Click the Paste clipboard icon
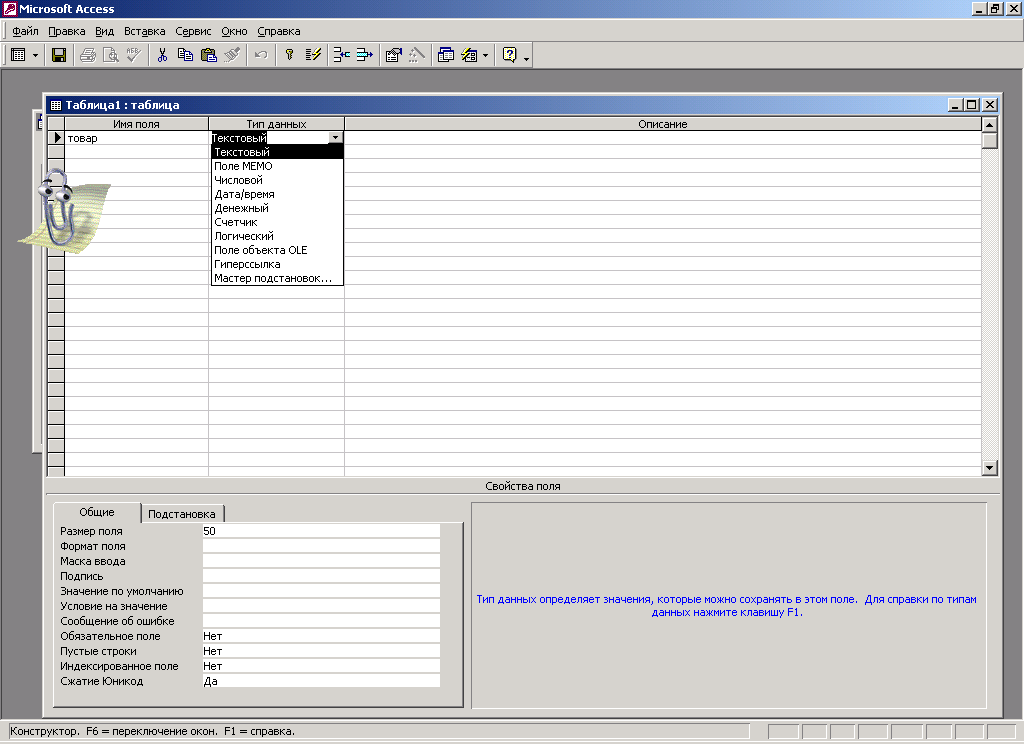This screenshot has height=744, width=1024. click(x=209, y=56)
